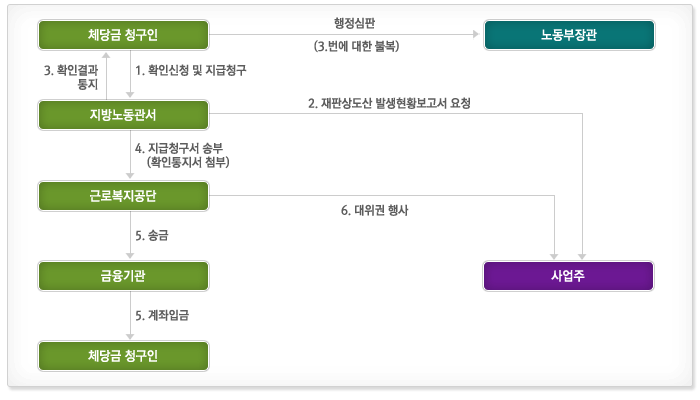The image size is (700, 400).
Task: Select the 근로복지공단 box
Action: click(124, 196)
